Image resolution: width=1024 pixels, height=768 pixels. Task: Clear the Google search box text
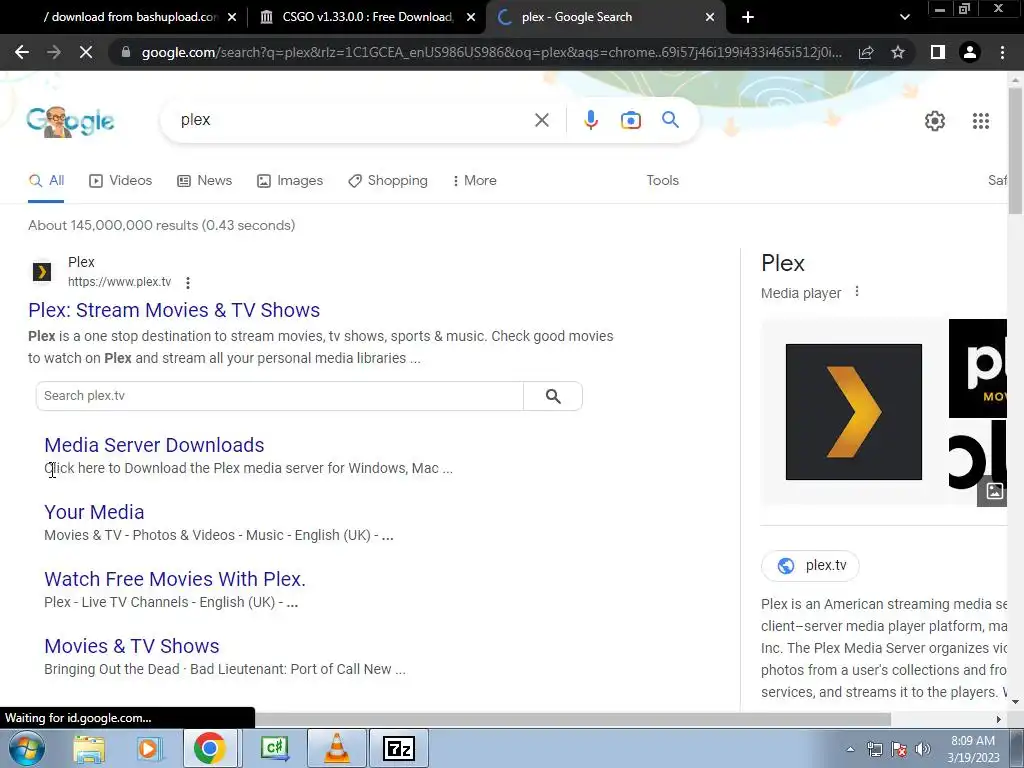pyautogui.click(x=541, y=120)
